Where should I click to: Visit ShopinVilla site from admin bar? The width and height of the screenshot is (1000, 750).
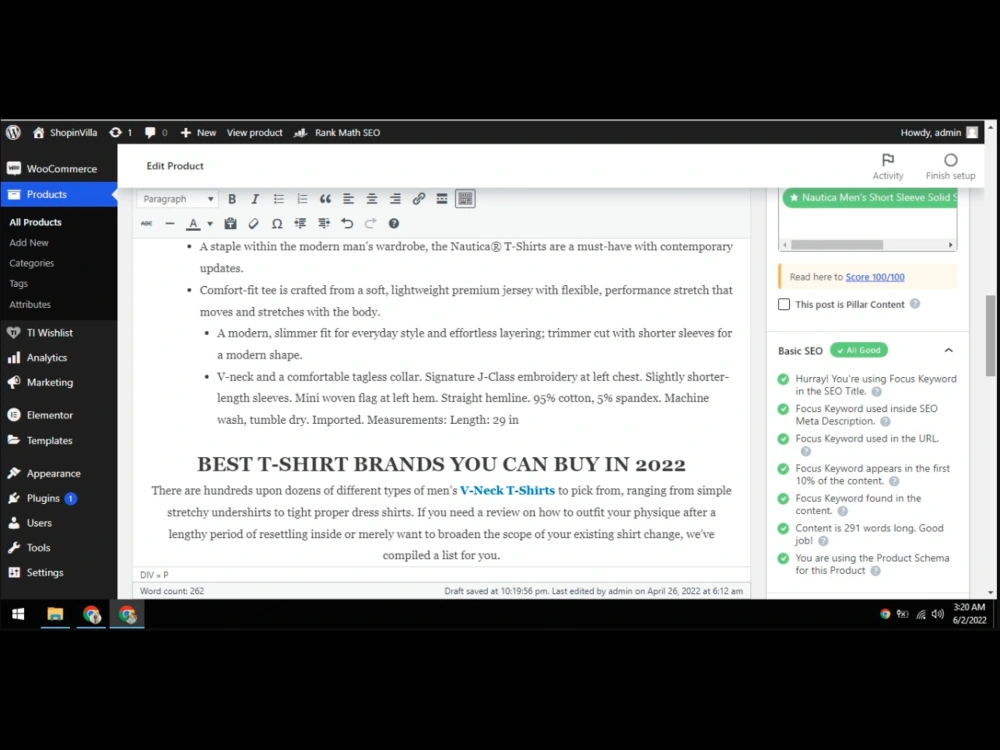click(x=65, y=133)
